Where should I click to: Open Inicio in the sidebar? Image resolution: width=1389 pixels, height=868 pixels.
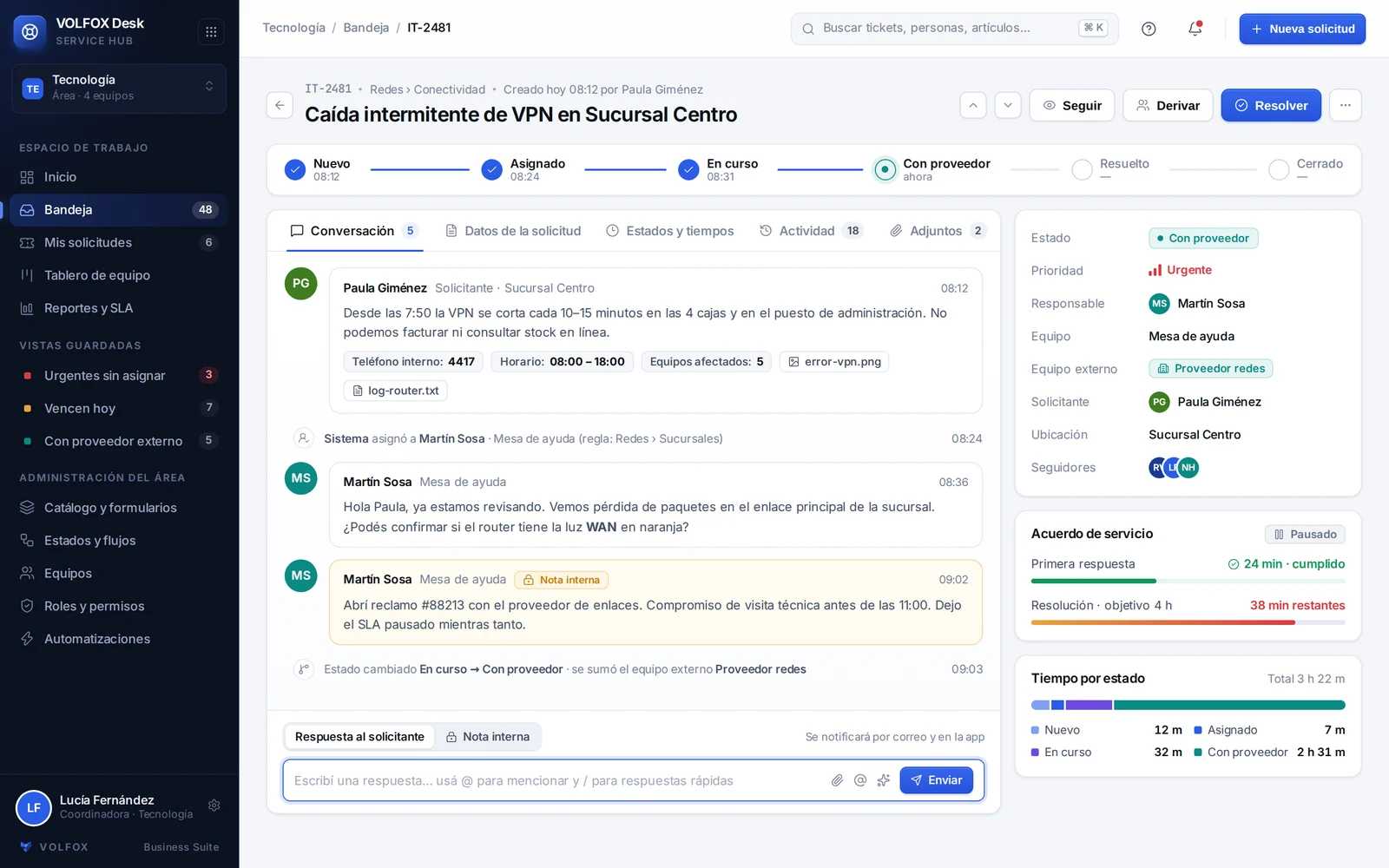(119, 177)
